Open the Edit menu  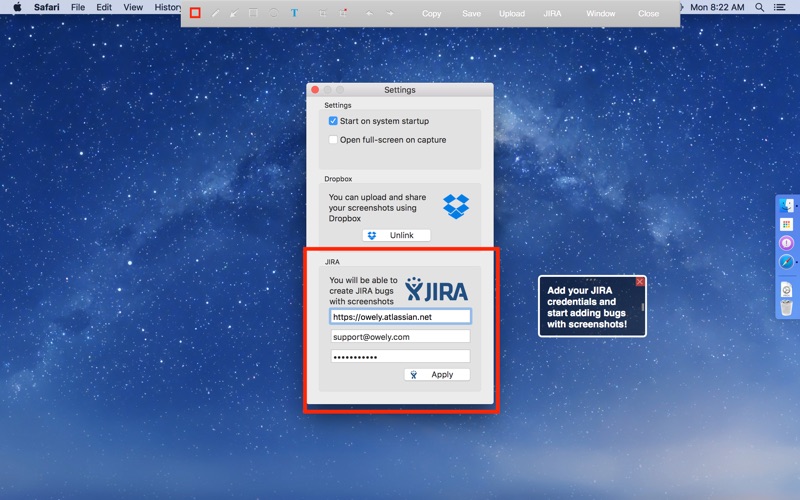104,7
